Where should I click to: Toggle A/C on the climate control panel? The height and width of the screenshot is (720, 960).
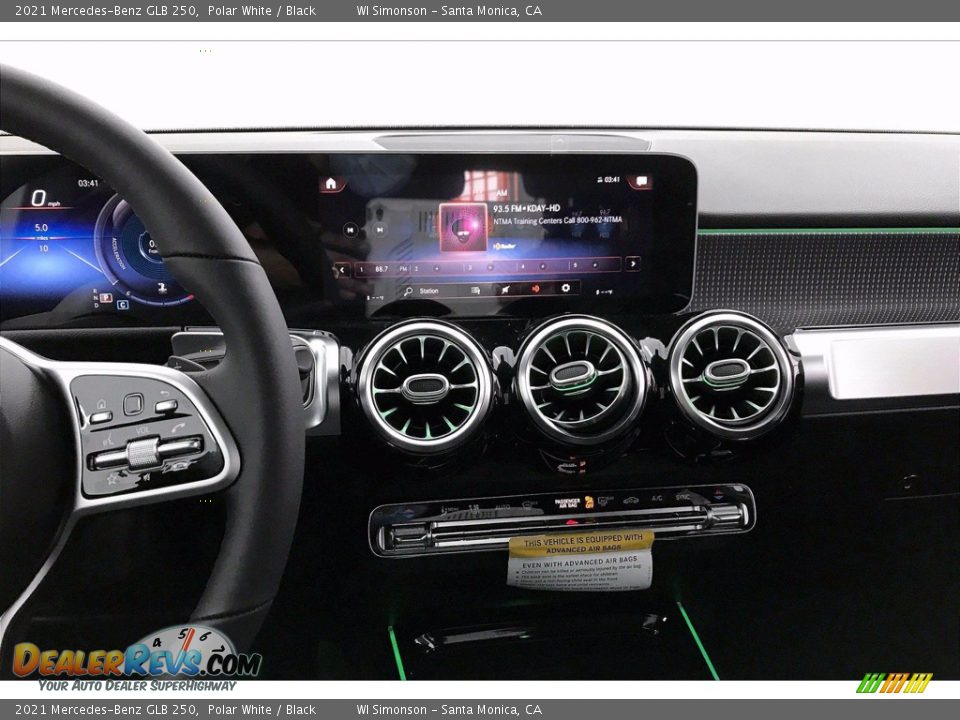click(655, 498)
